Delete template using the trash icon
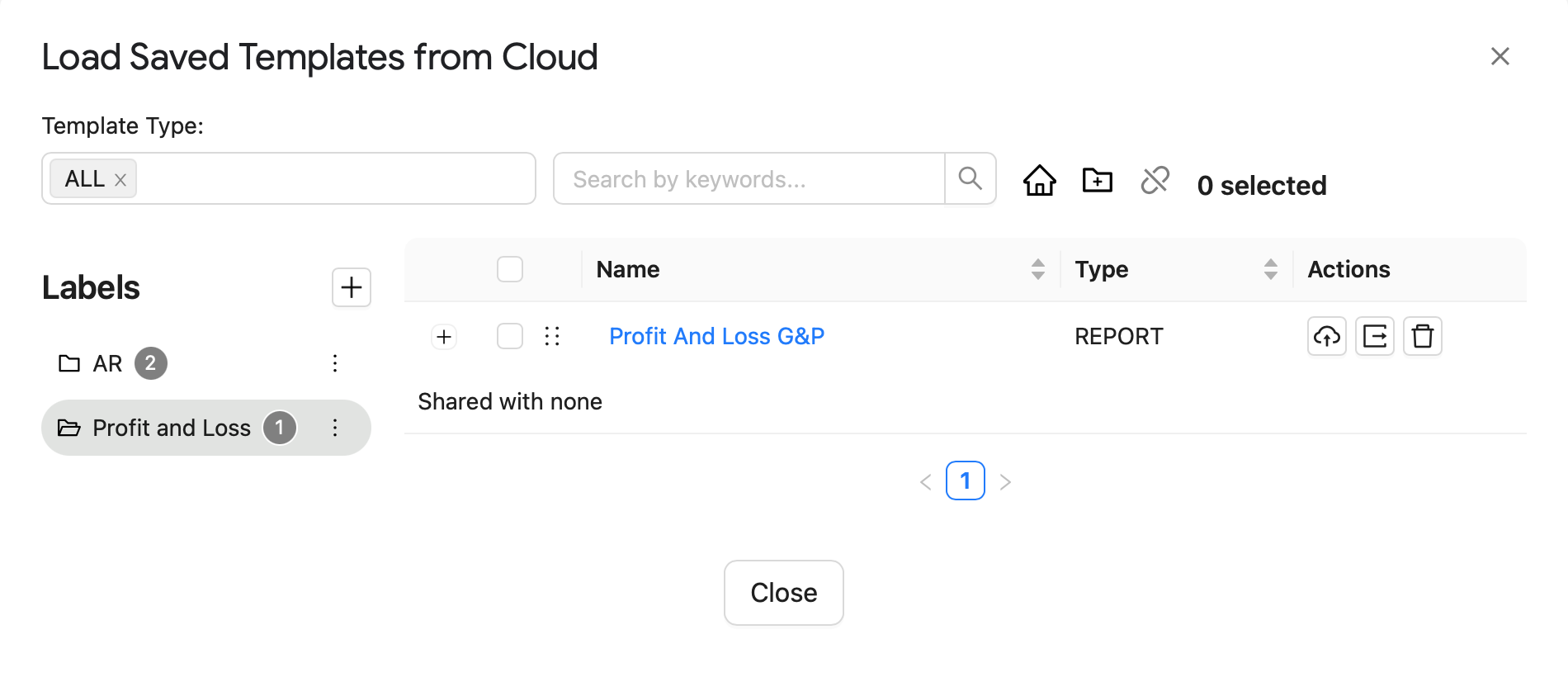This screenshot has width=1568, height=677. 1423,336
